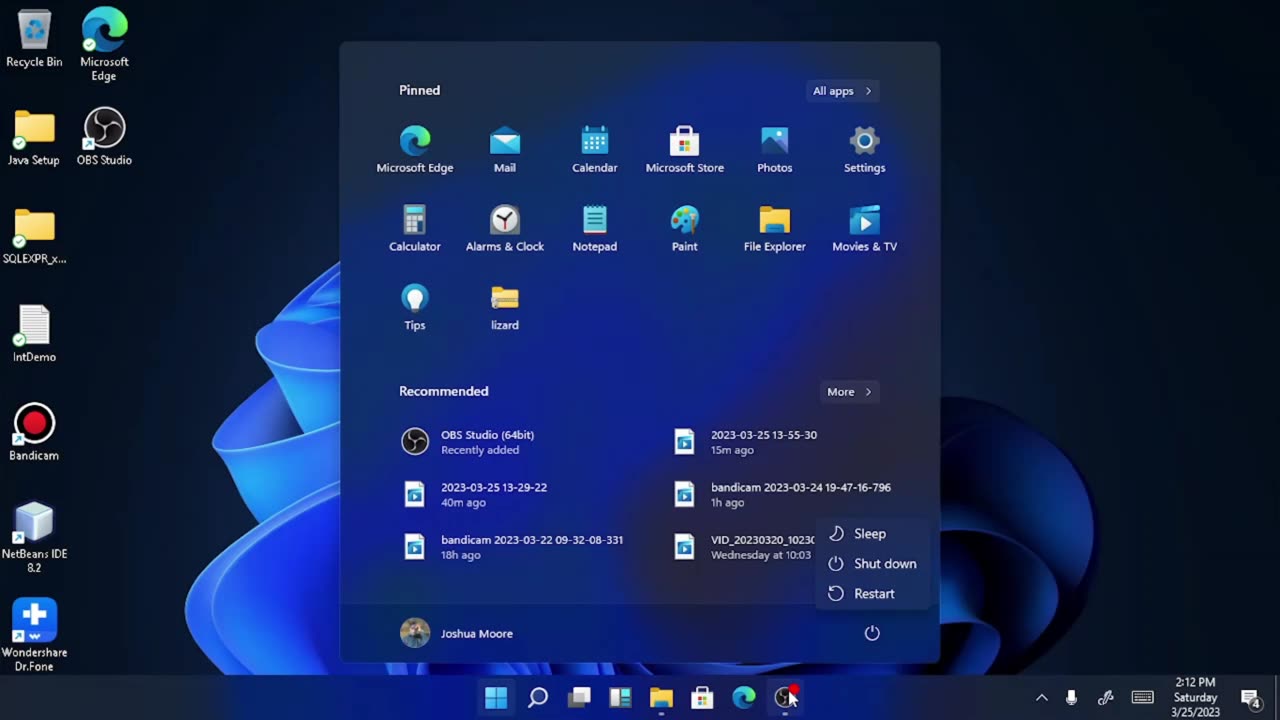Viewport: 1280px width, 720px height.
Task: Choose Sleep from the power menu
Action: (872, 534)
